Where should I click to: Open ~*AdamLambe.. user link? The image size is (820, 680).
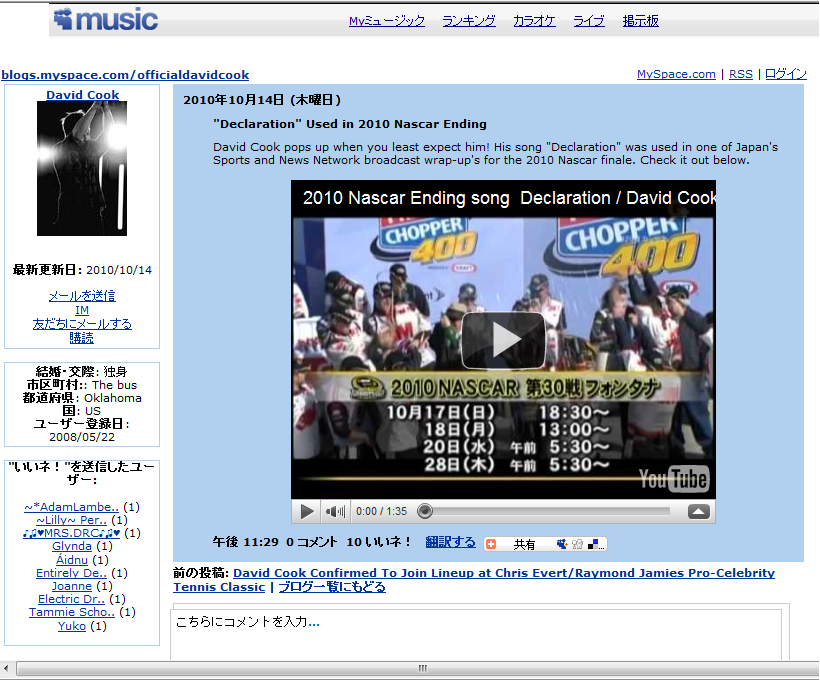pyautogui.click(x=72, y=507)
